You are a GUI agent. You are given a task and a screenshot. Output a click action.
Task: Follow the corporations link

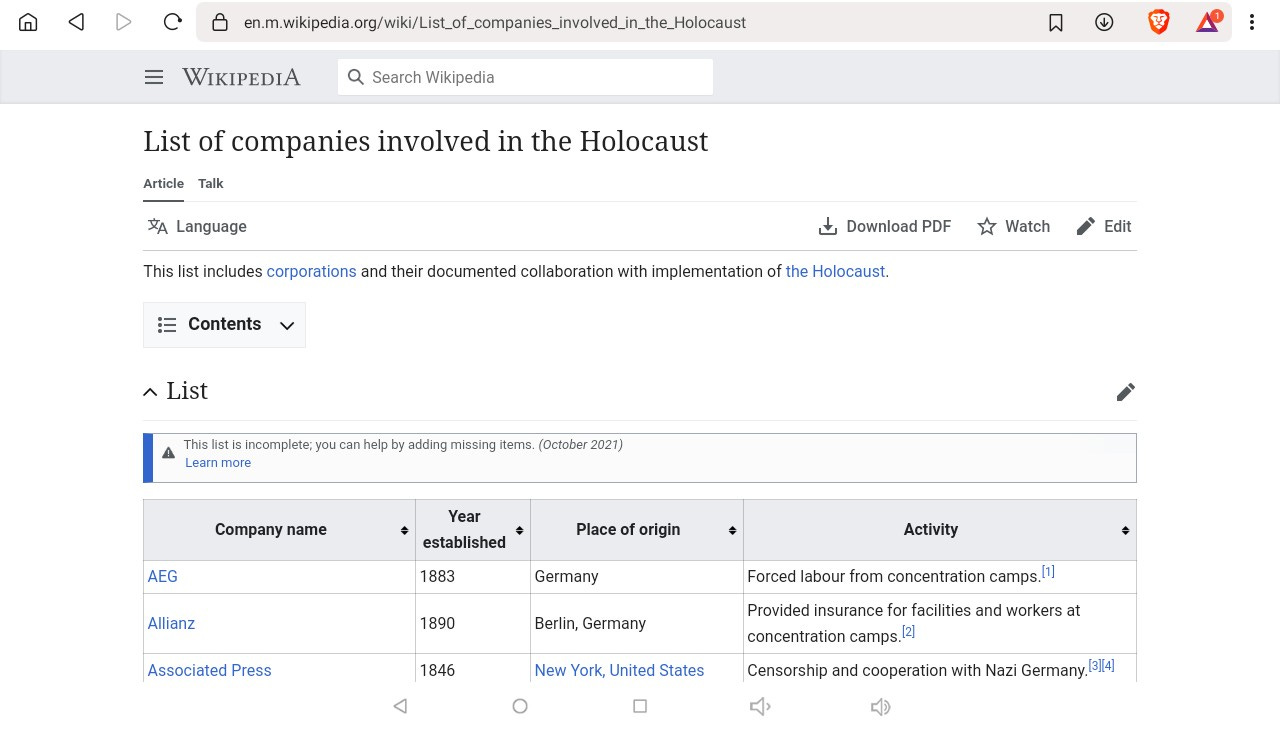pos(311,271)
